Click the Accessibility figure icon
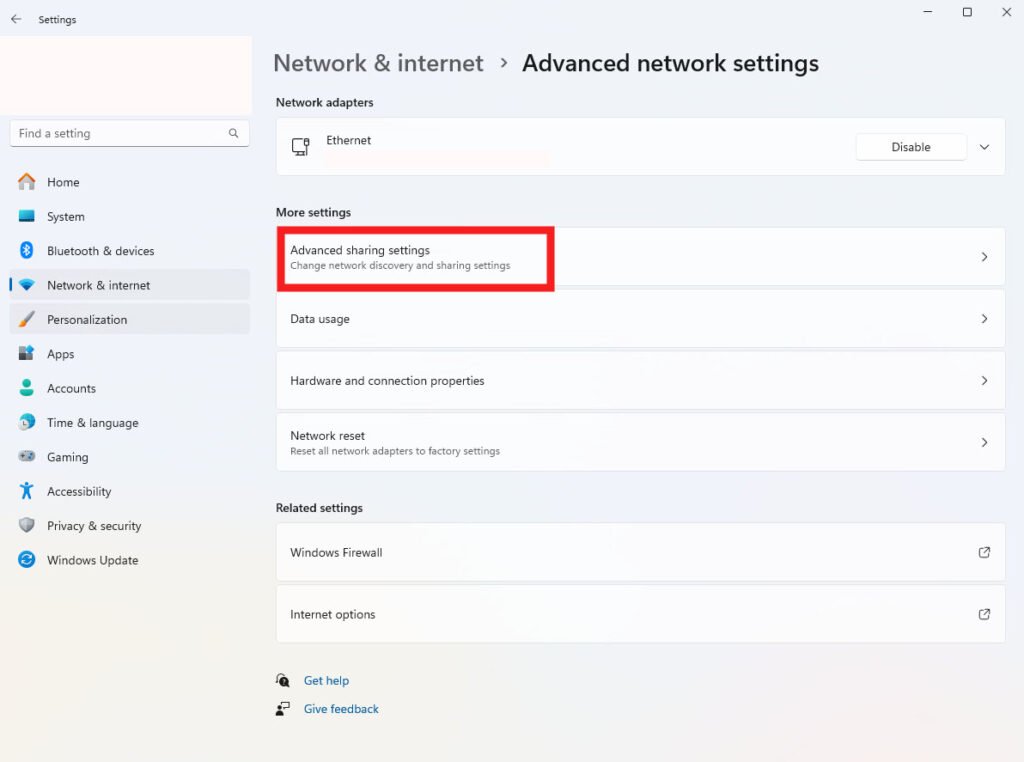This screenshot has height=762, width=1024. (x=27, y=491)
